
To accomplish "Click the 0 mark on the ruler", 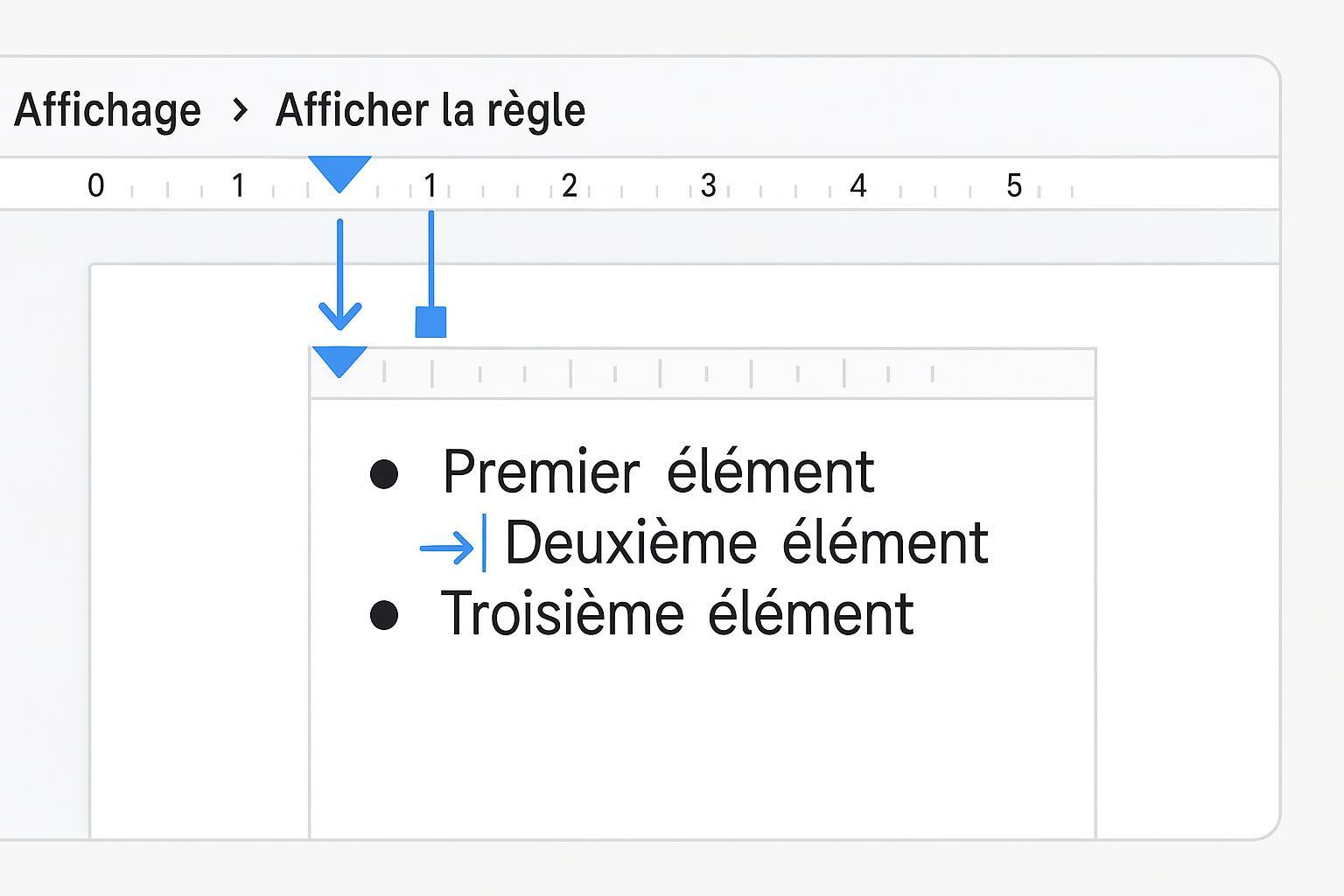I will 96,185.
